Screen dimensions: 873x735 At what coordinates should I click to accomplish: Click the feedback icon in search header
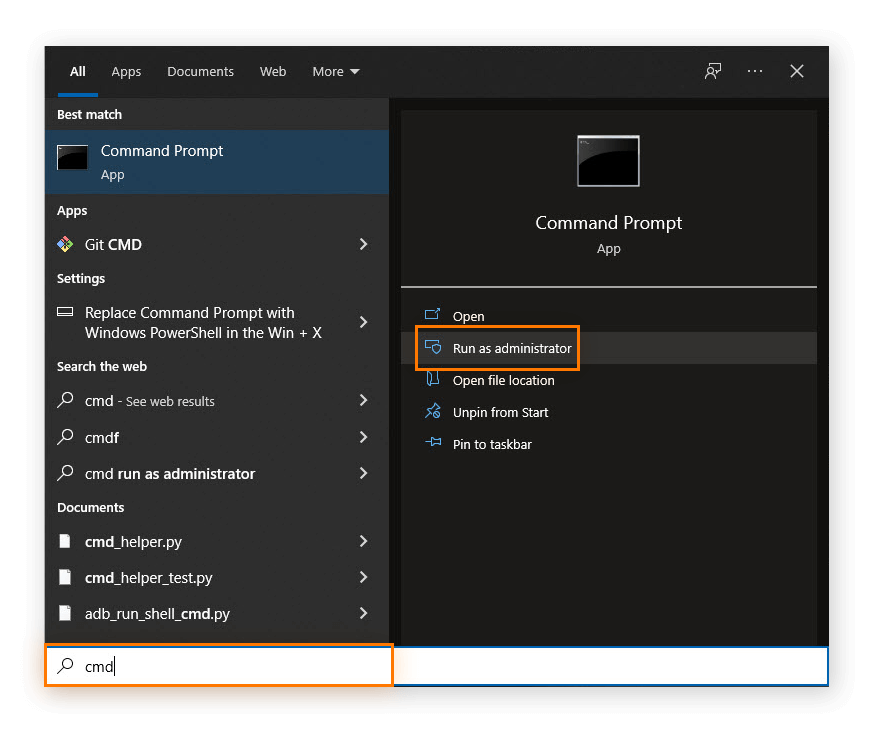(x=713, y=71)
